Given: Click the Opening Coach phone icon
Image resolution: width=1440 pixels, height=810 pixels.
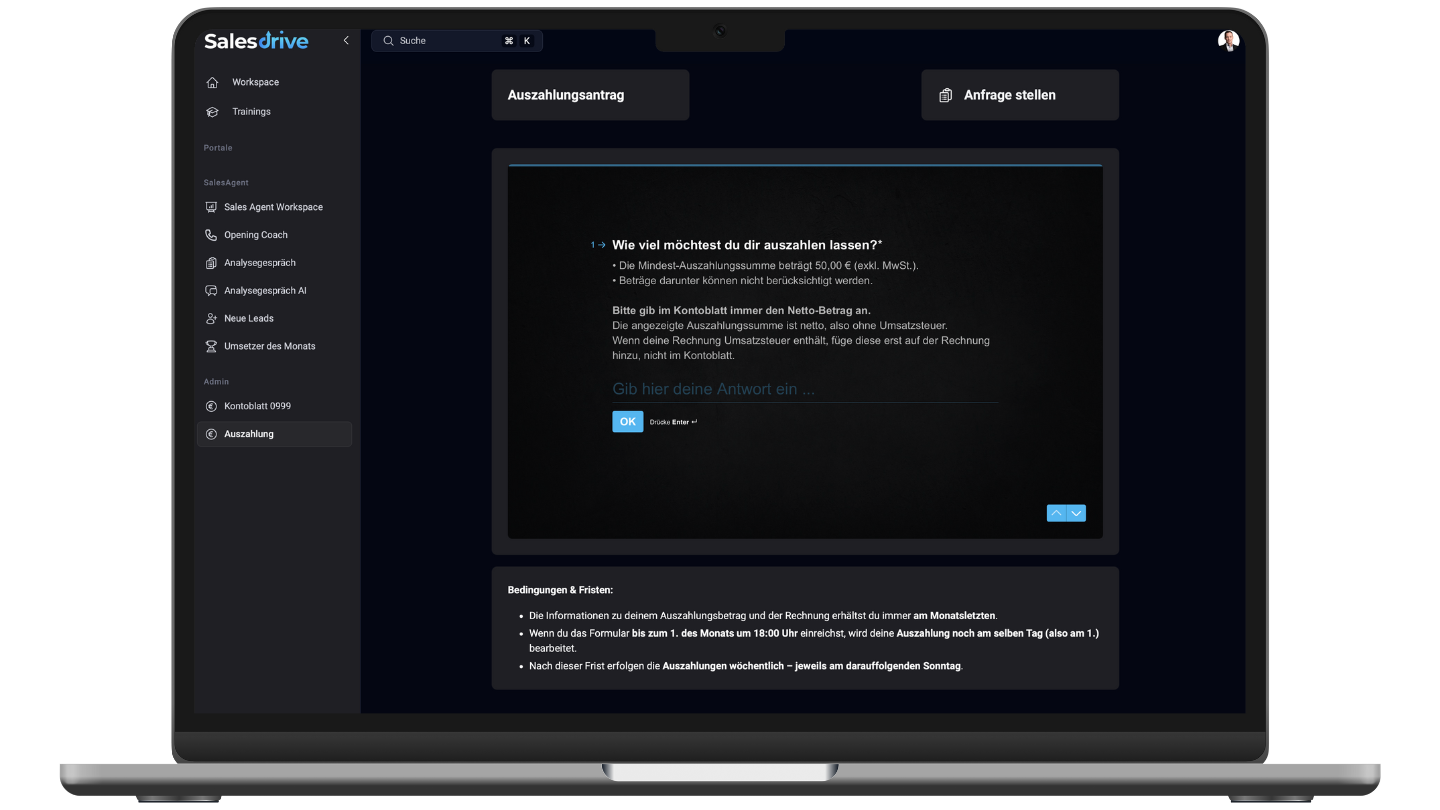Looking at the screenshot, I should [x=211, y=236].
